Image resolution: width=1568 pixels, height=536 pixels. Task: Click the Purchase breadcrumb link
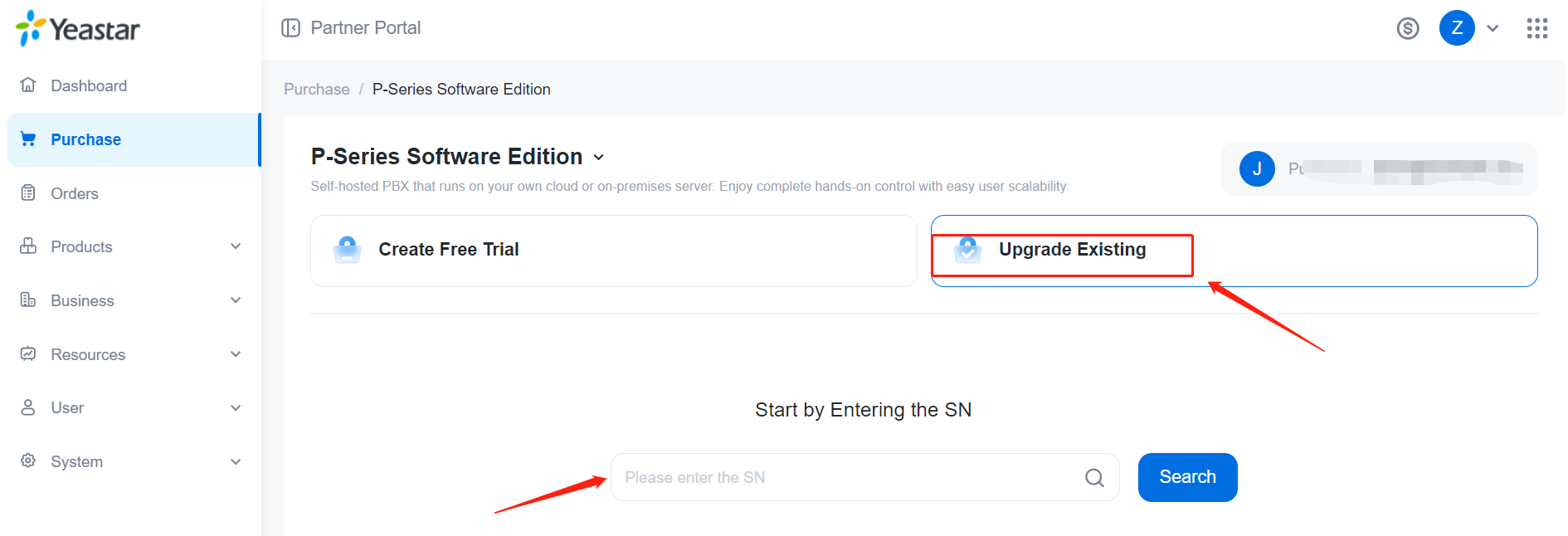[317, 89]
